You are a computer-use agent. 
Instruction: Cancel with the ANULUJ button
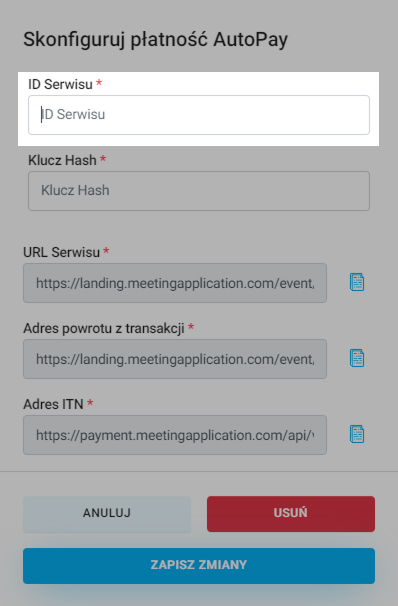(107, 514)
